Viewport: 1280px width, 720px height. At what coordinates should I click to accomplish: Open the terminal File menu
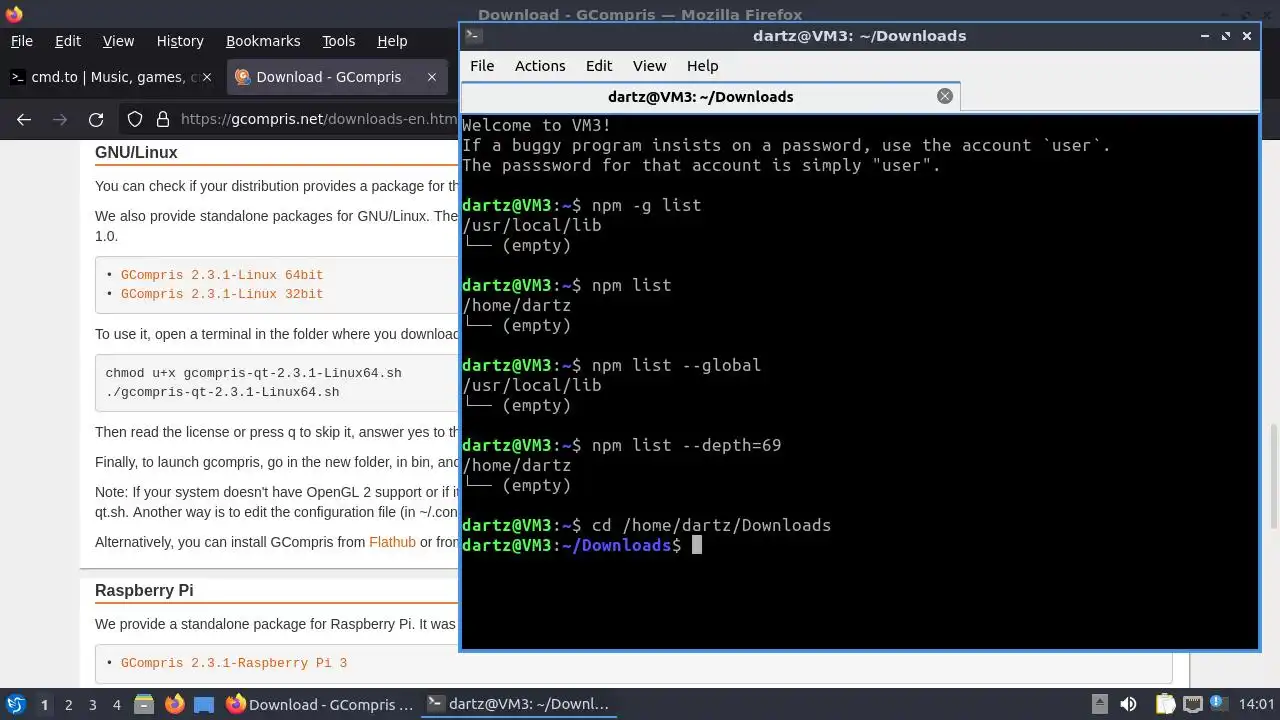[x=482, y=65]
